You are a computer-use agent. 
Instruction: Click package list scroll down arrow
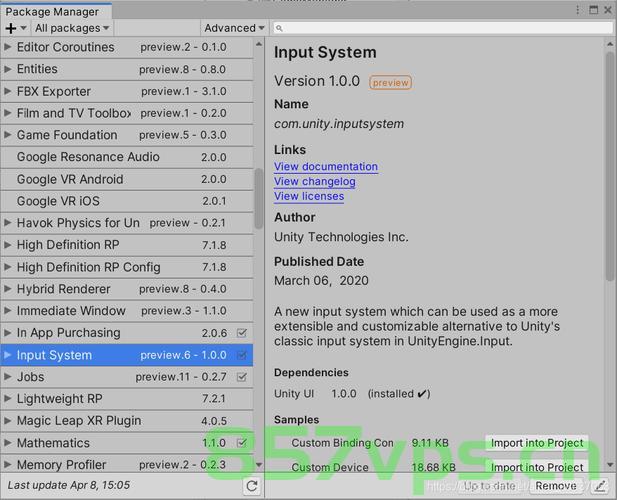point(259,465)
